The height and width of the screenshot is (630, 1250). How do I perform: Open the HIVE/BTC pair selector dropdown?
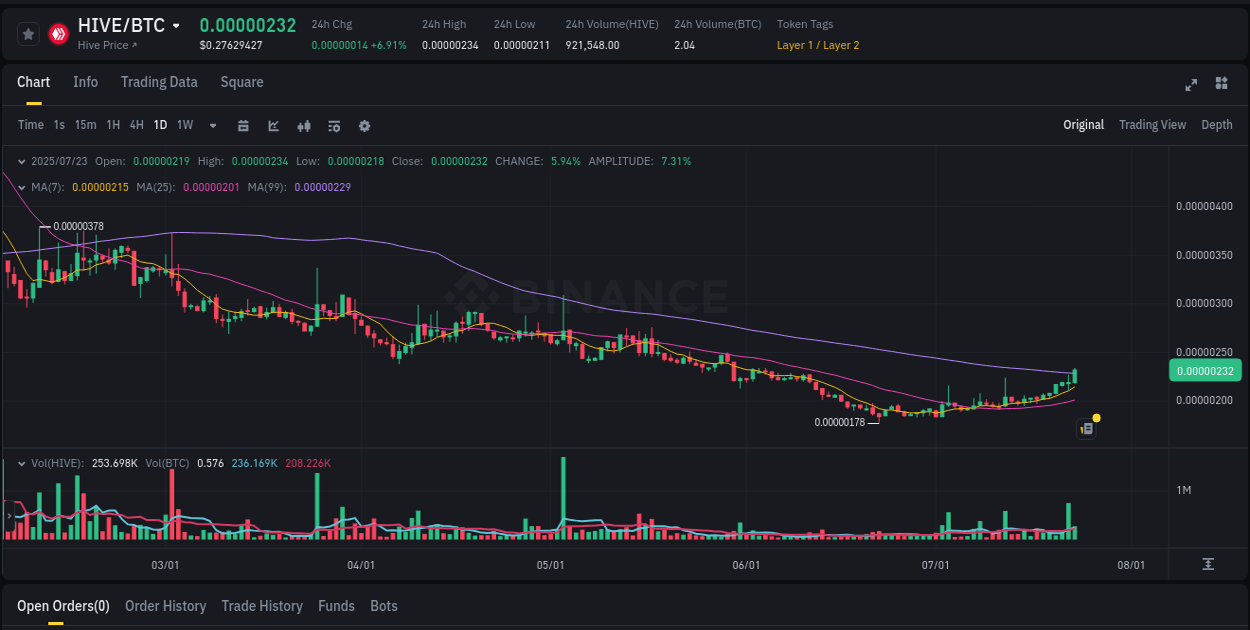[176, 25]
